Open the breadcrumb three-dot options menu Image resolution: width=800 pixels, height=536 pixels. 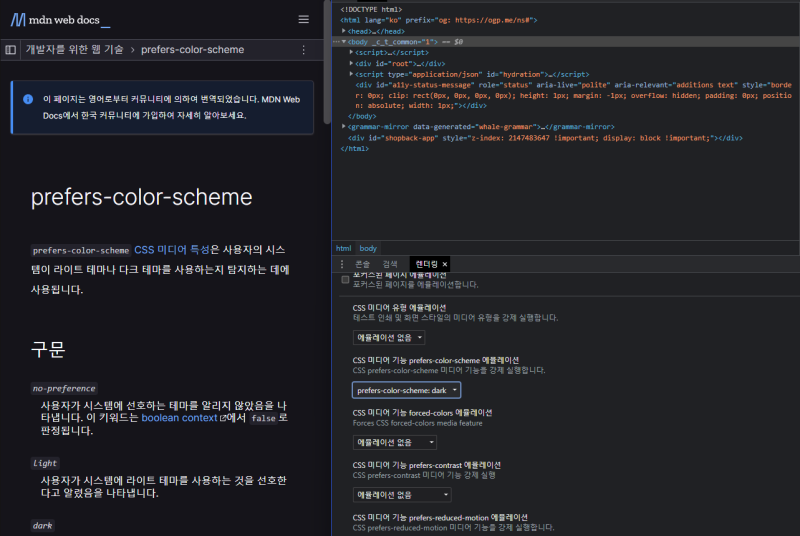coord(304,50)
